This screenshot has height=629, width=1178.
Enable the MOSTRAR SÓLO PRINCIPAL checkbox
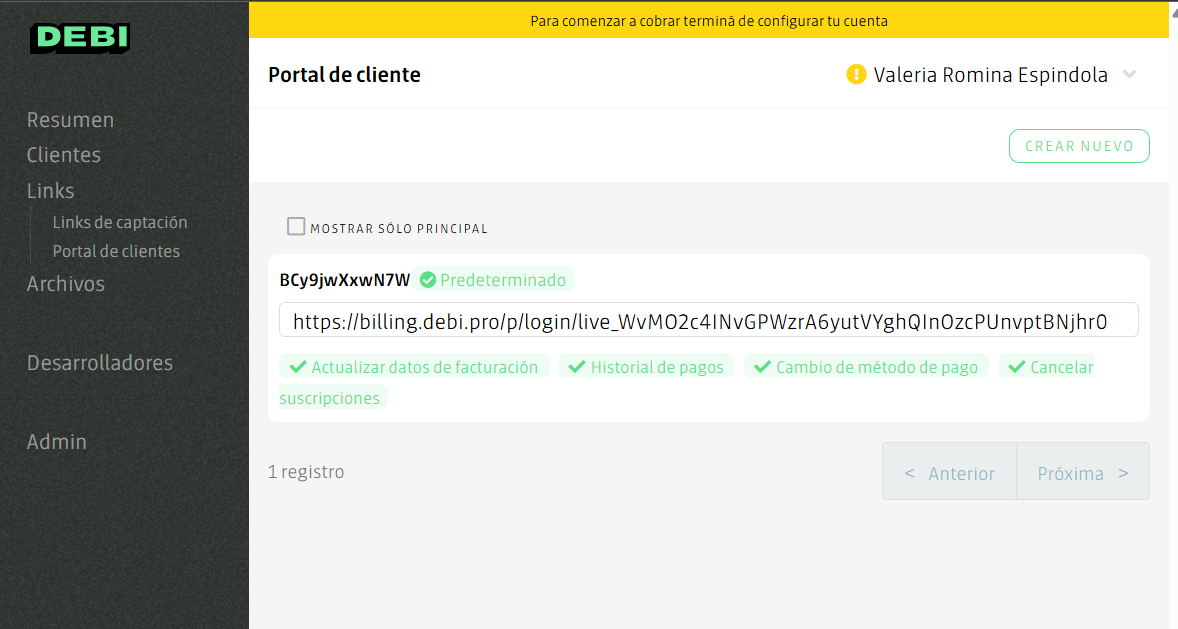(x=296, y=226)
